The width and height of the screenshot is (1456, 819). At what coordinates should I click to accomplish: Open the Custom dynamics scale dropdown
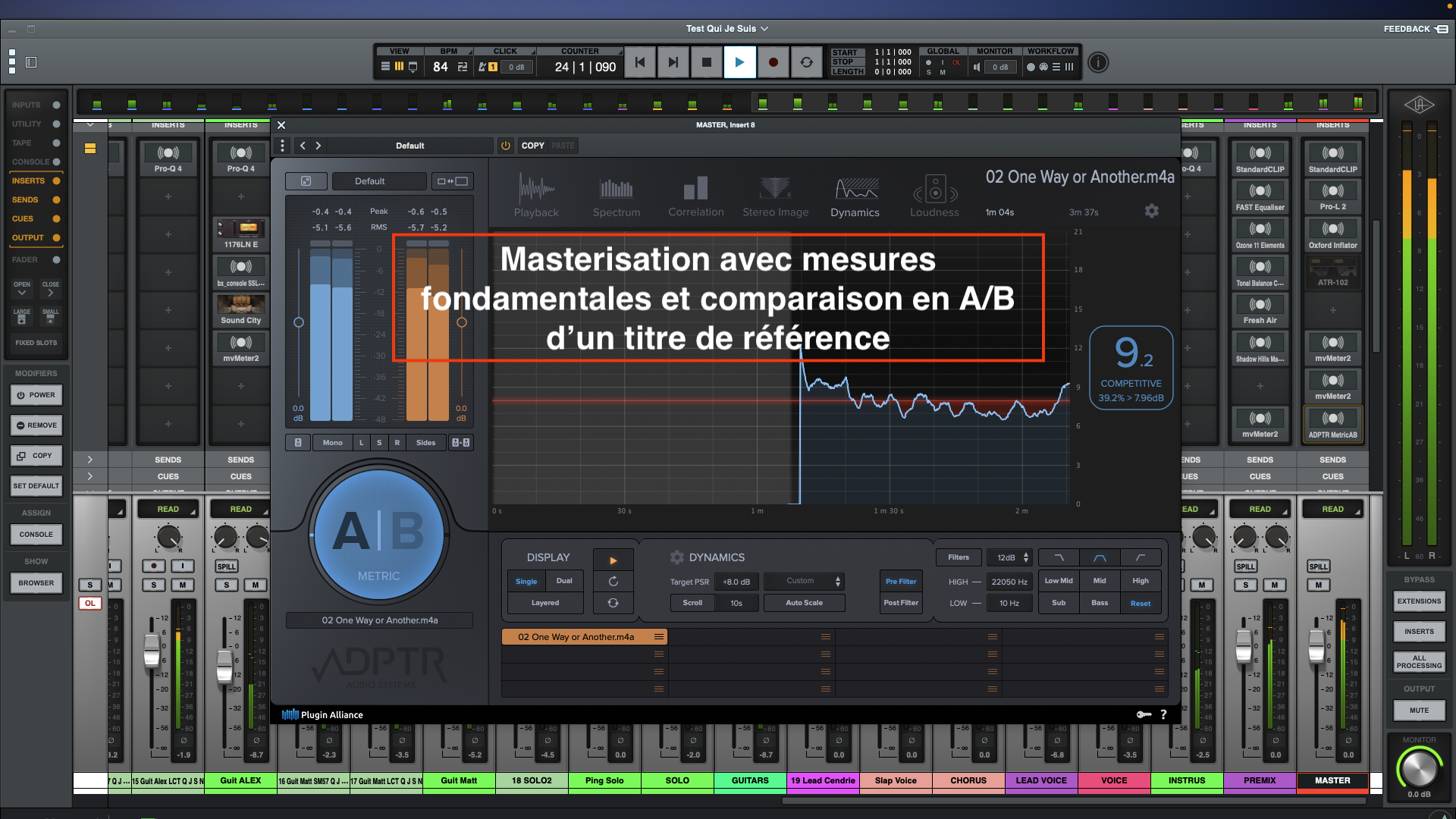tap(804, 581)
